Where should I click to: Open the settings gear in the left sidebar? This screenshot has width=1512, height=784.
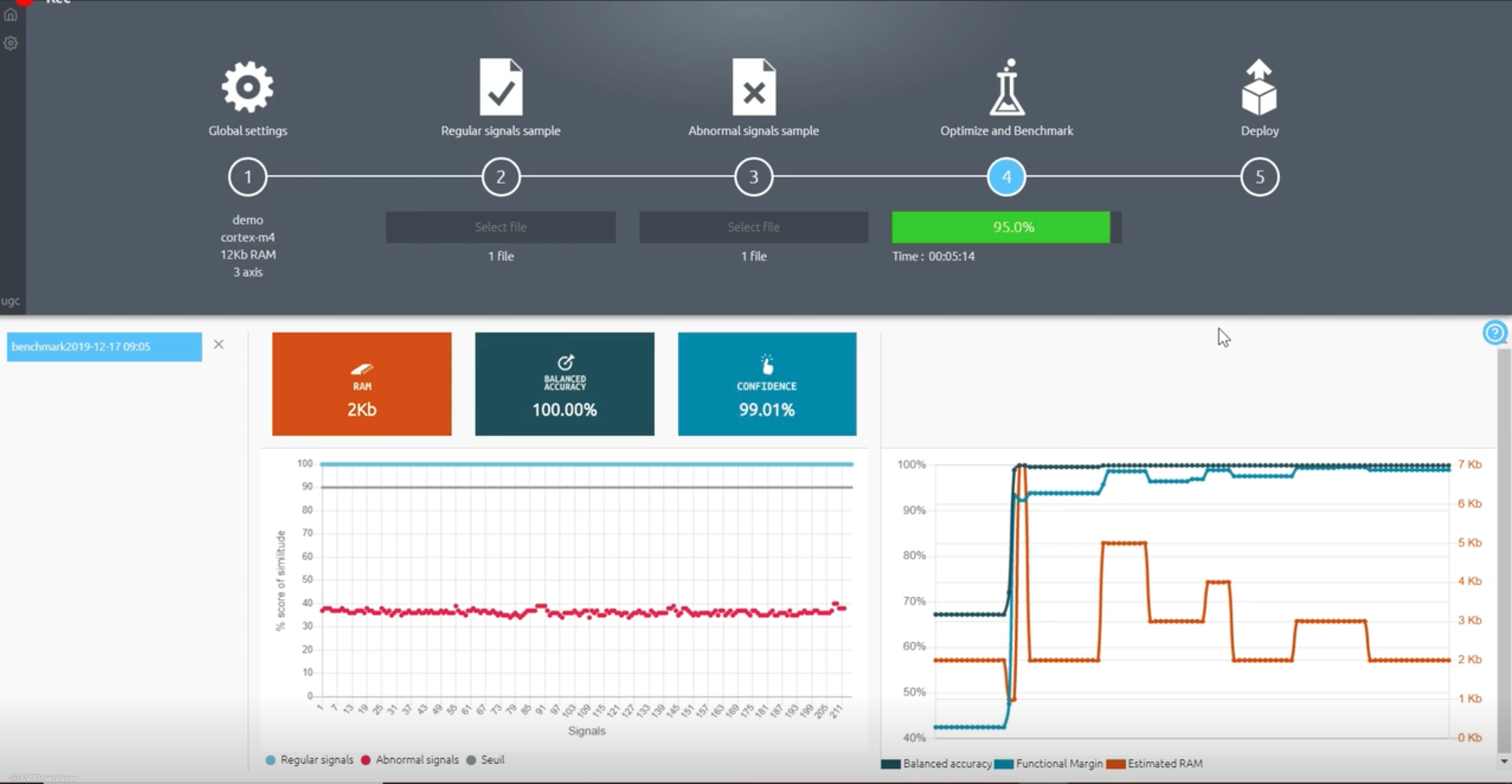point(11,43)
